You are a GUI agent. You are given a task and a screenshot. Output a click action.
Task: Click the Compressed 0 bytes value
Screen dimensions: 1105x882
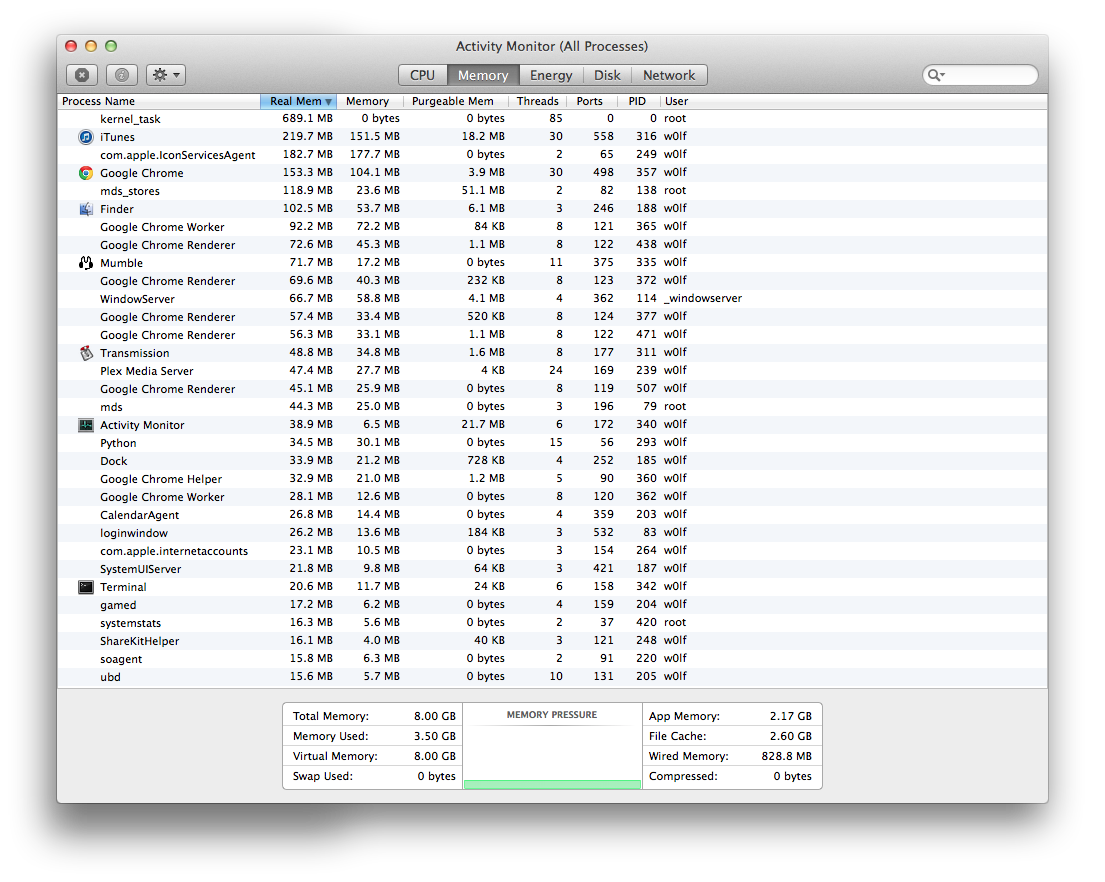(793, 776)
